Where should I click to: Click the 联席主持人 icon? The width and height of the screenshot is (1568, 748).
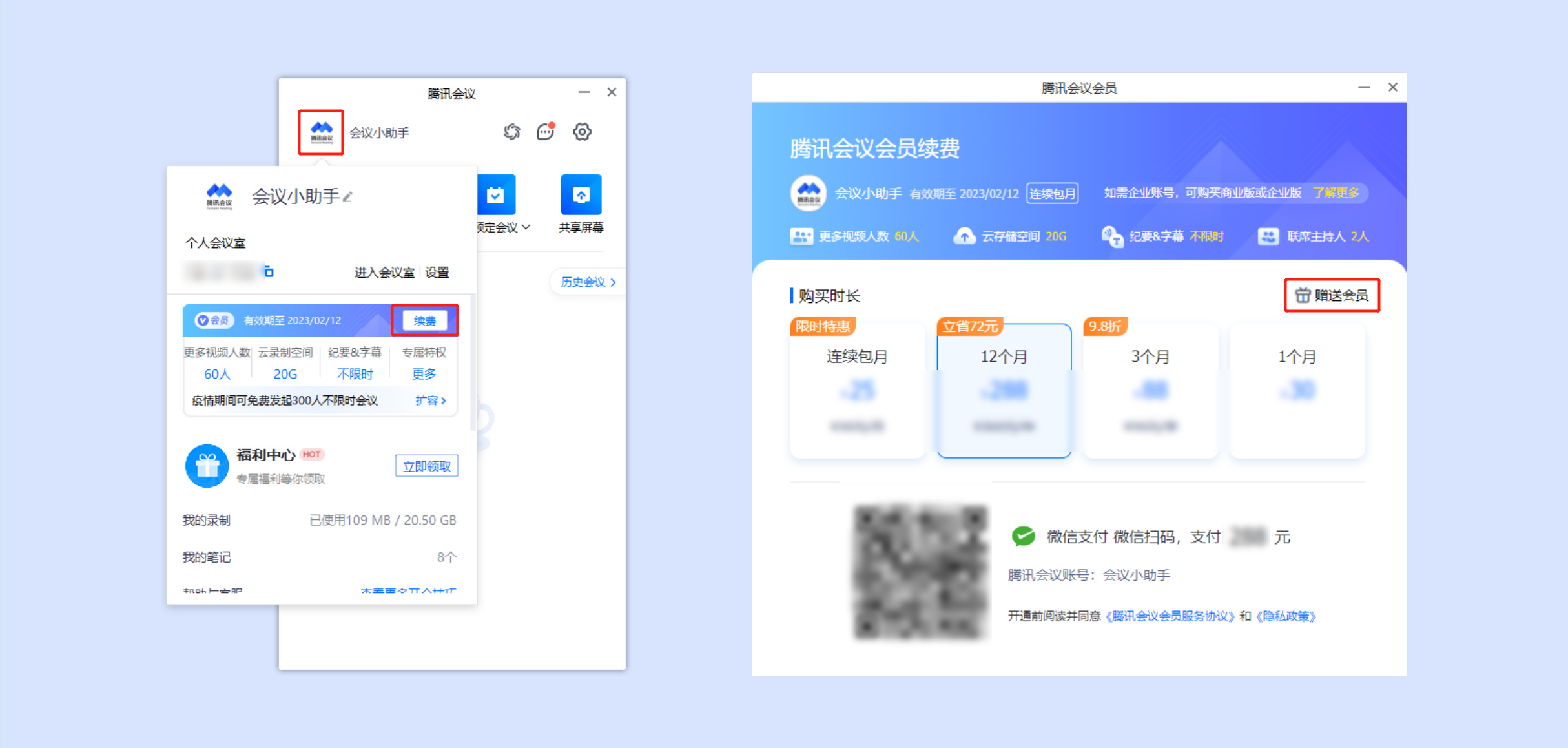(x=1268, y=236)
